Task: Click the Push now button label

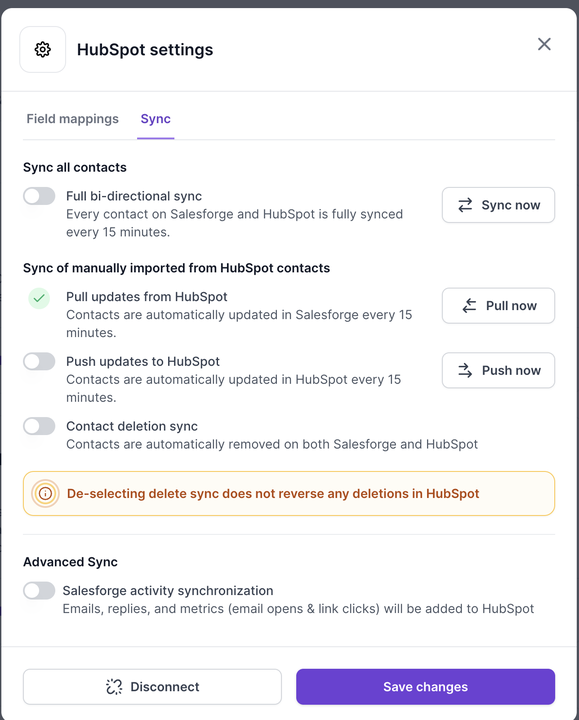Action: tap(511, 370)
